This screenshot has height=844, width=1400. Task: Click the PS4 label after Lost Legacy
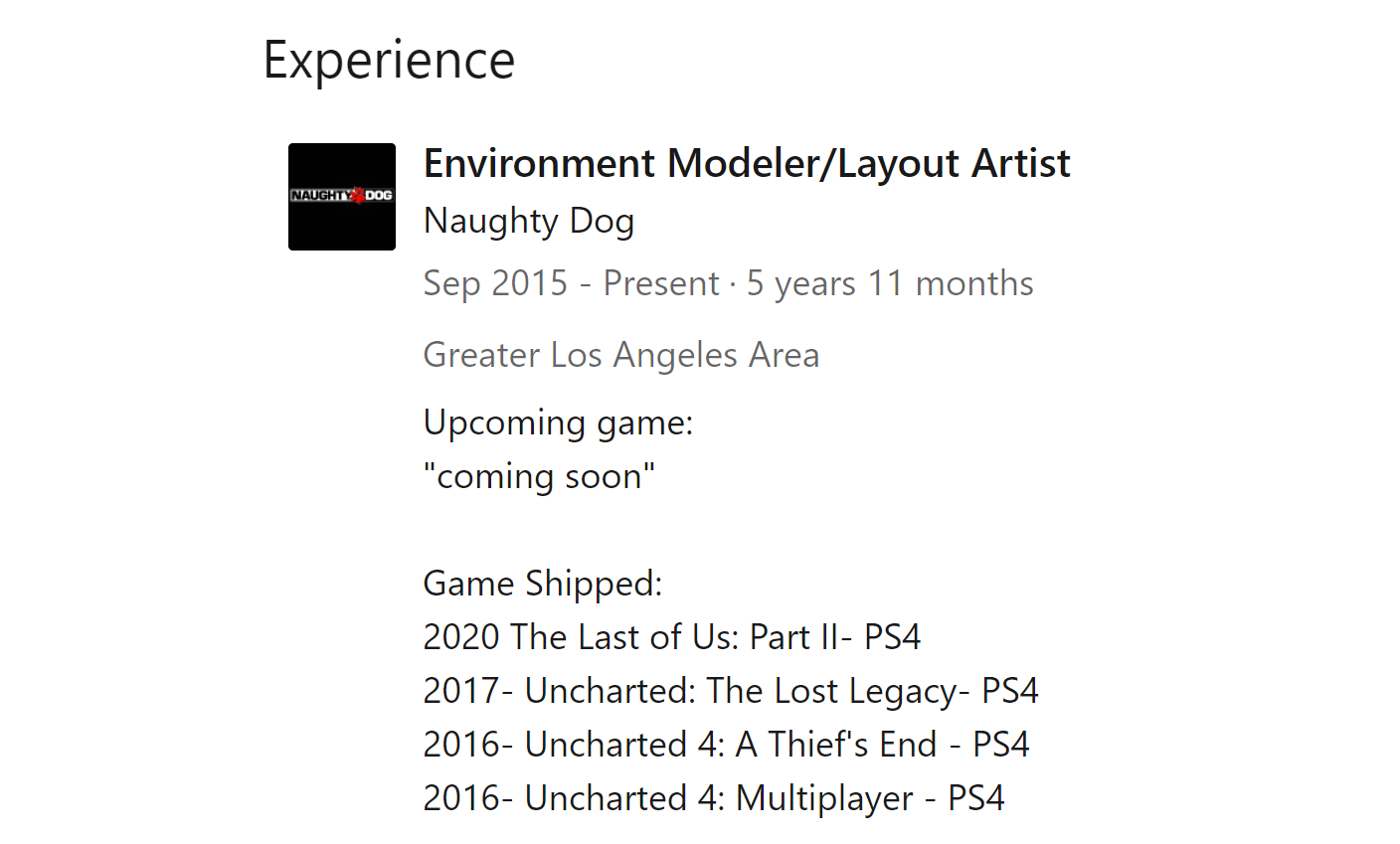[x=1010, y=691]
